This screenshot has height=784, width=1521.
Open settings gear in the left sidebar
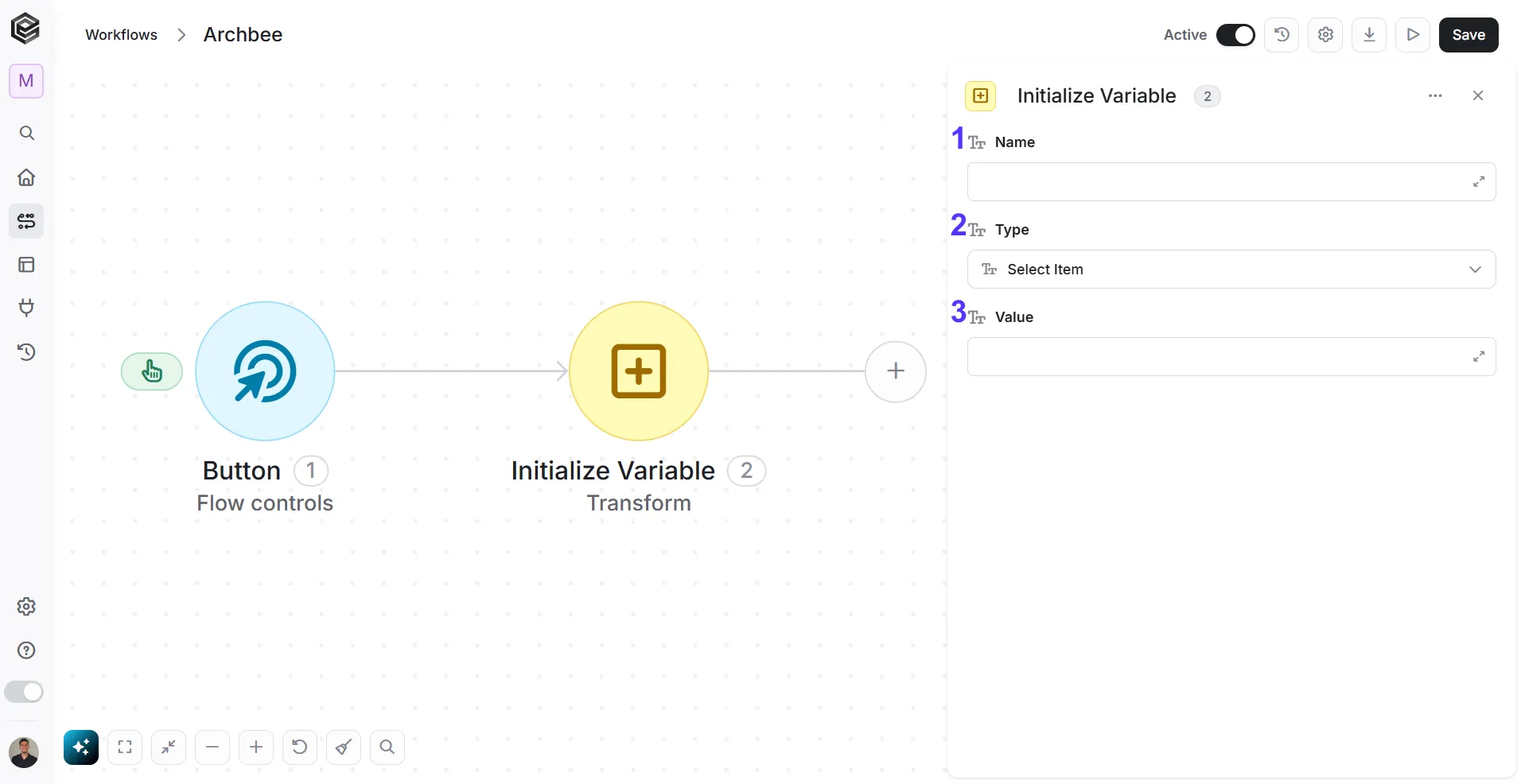26,607
